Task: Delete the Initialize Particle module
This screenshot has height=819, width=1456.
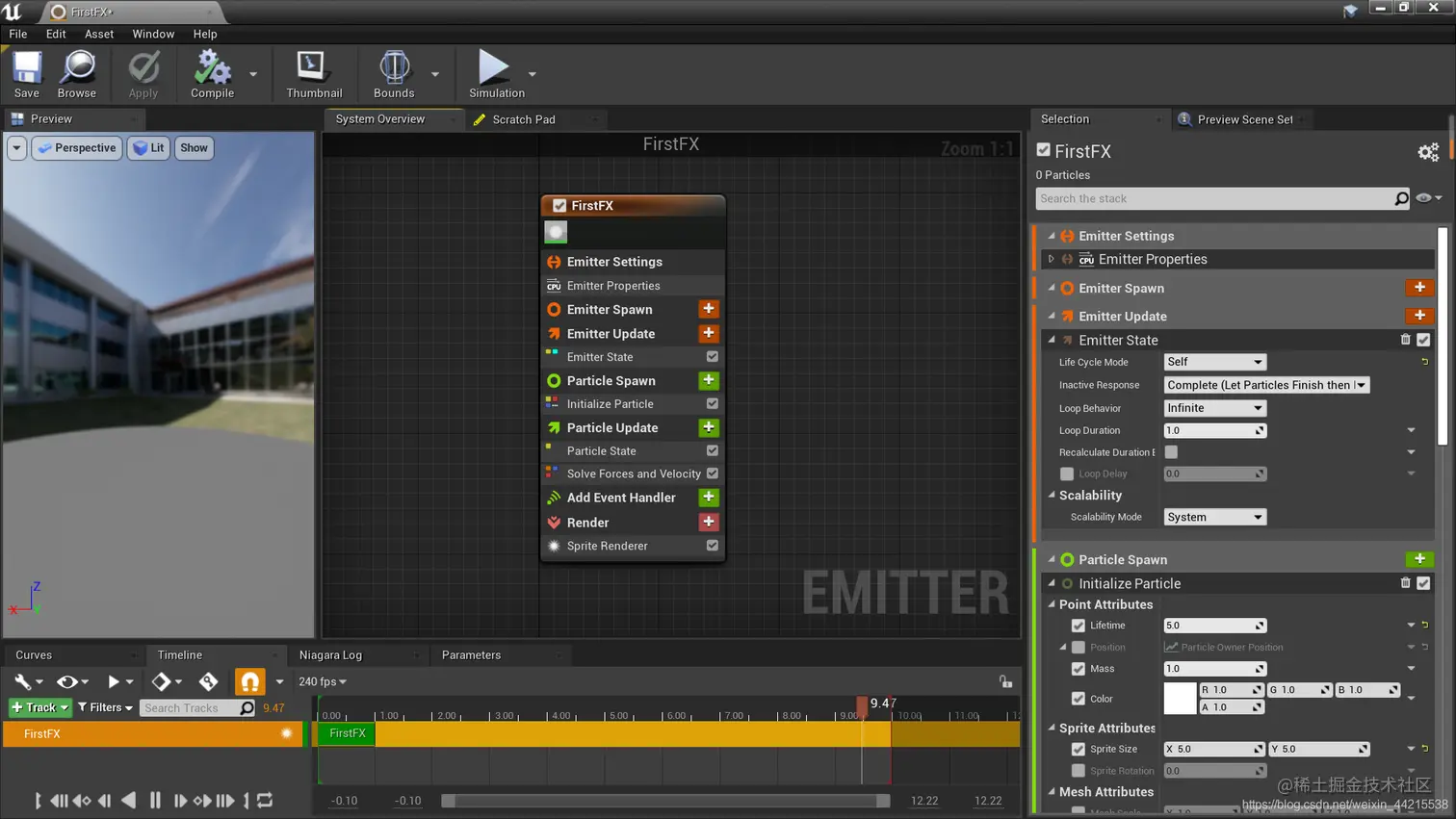Action: (x=1405, y=583)
